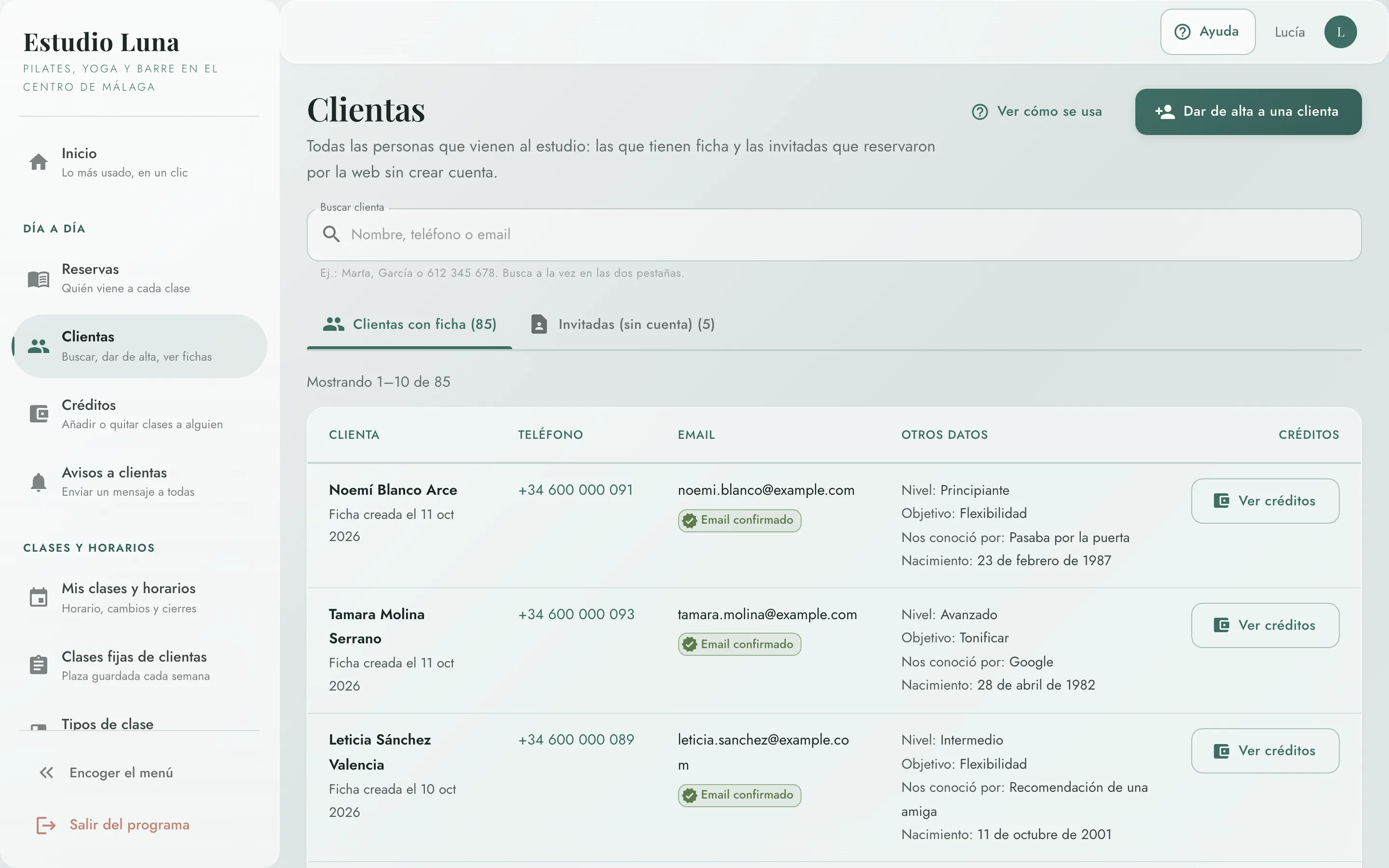Click the OTROS DATOS column header
Screen dimensions: 1389x868
point(944,434)
